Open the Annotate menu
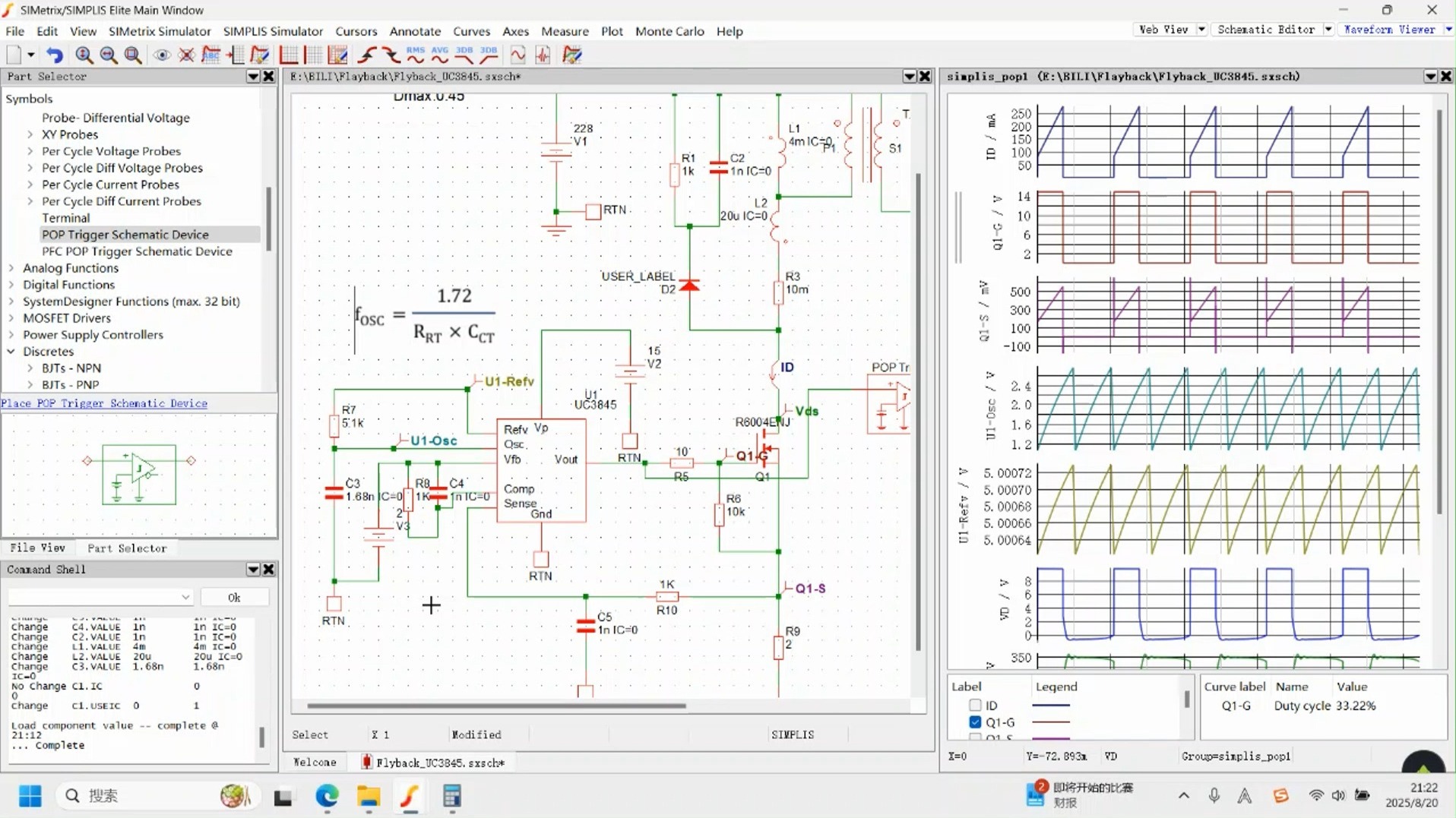1456x818 pixels. pyautogui.click(x=415, y=31)
